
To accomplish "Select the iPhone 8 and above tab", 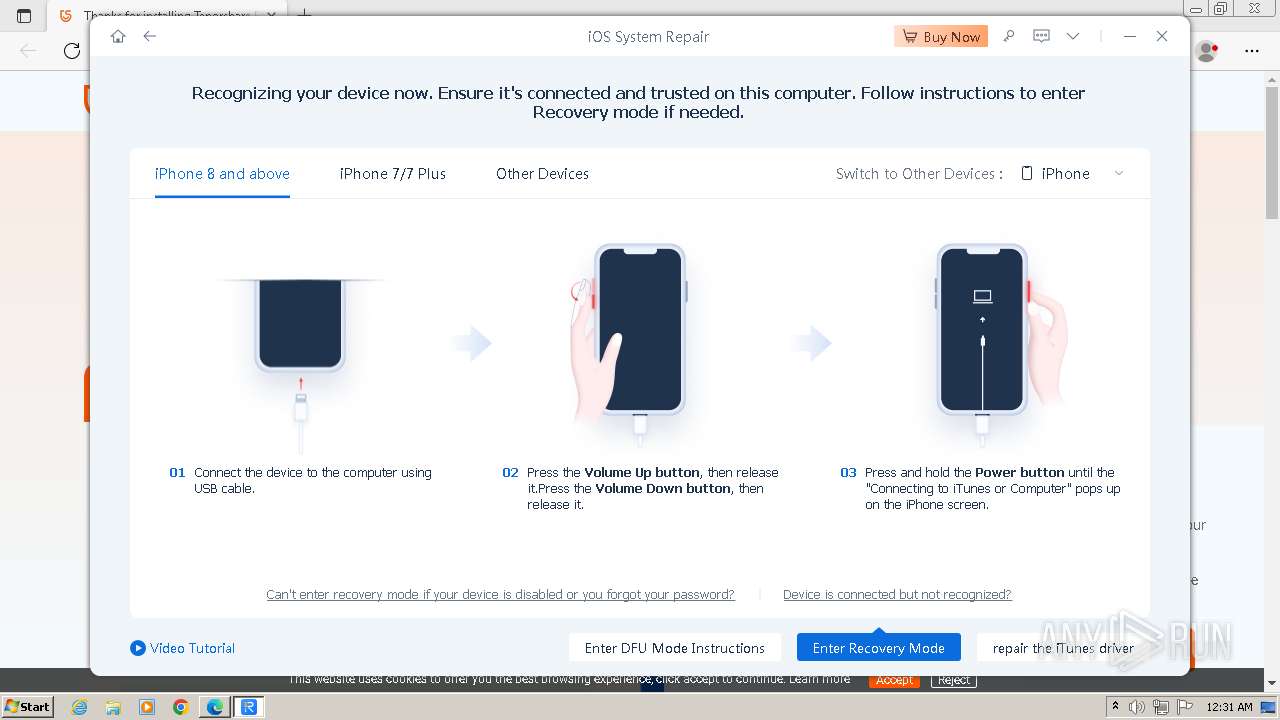I will [x=222, y=173].
